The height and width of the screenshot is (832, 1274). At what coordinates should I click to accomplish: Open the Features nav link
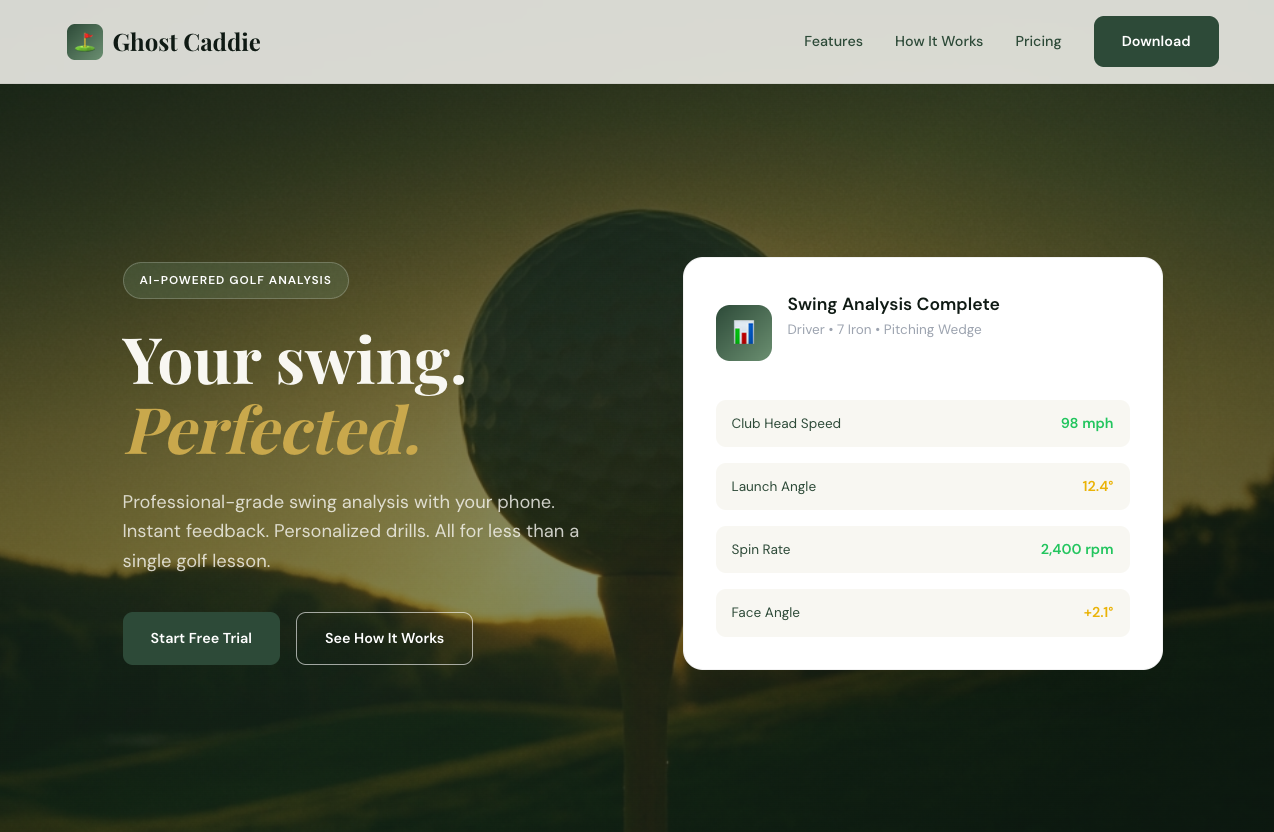(833, 41)
